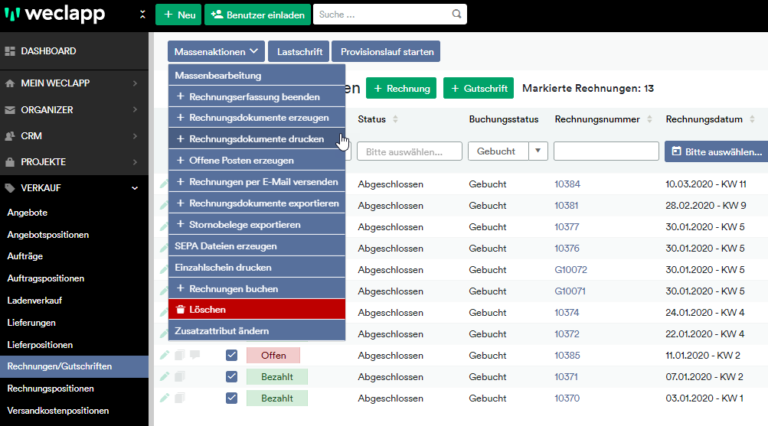Click the envelope icon for Organizer
The height and width of the screenshot is (426, 768).
(x=10, y=110)
